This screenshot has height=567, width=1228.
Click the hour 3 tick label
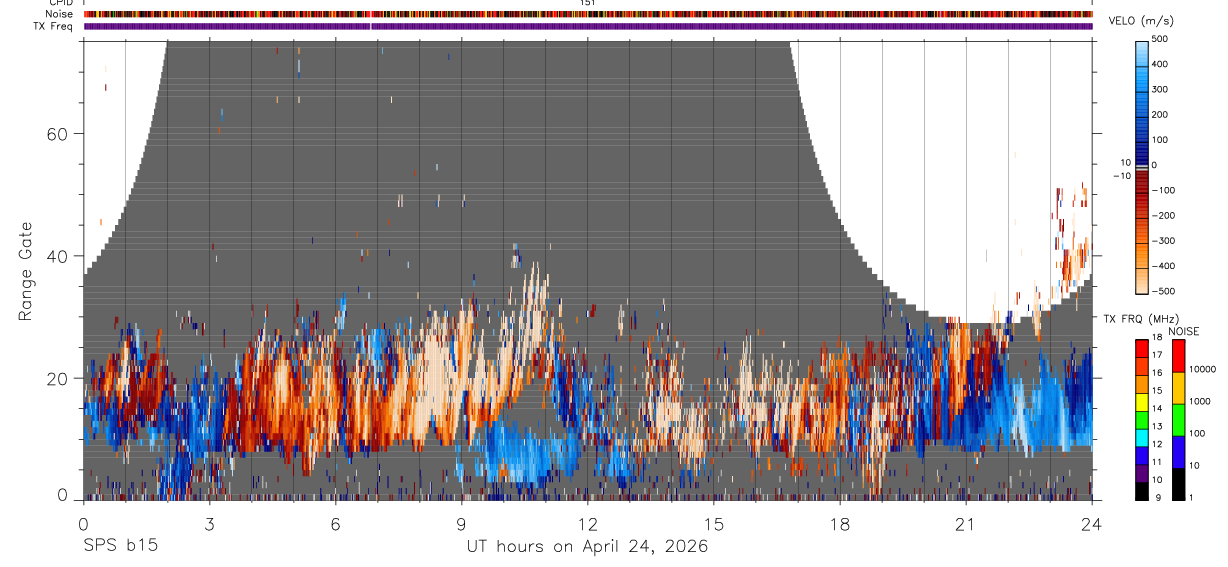tap(209, 524)
